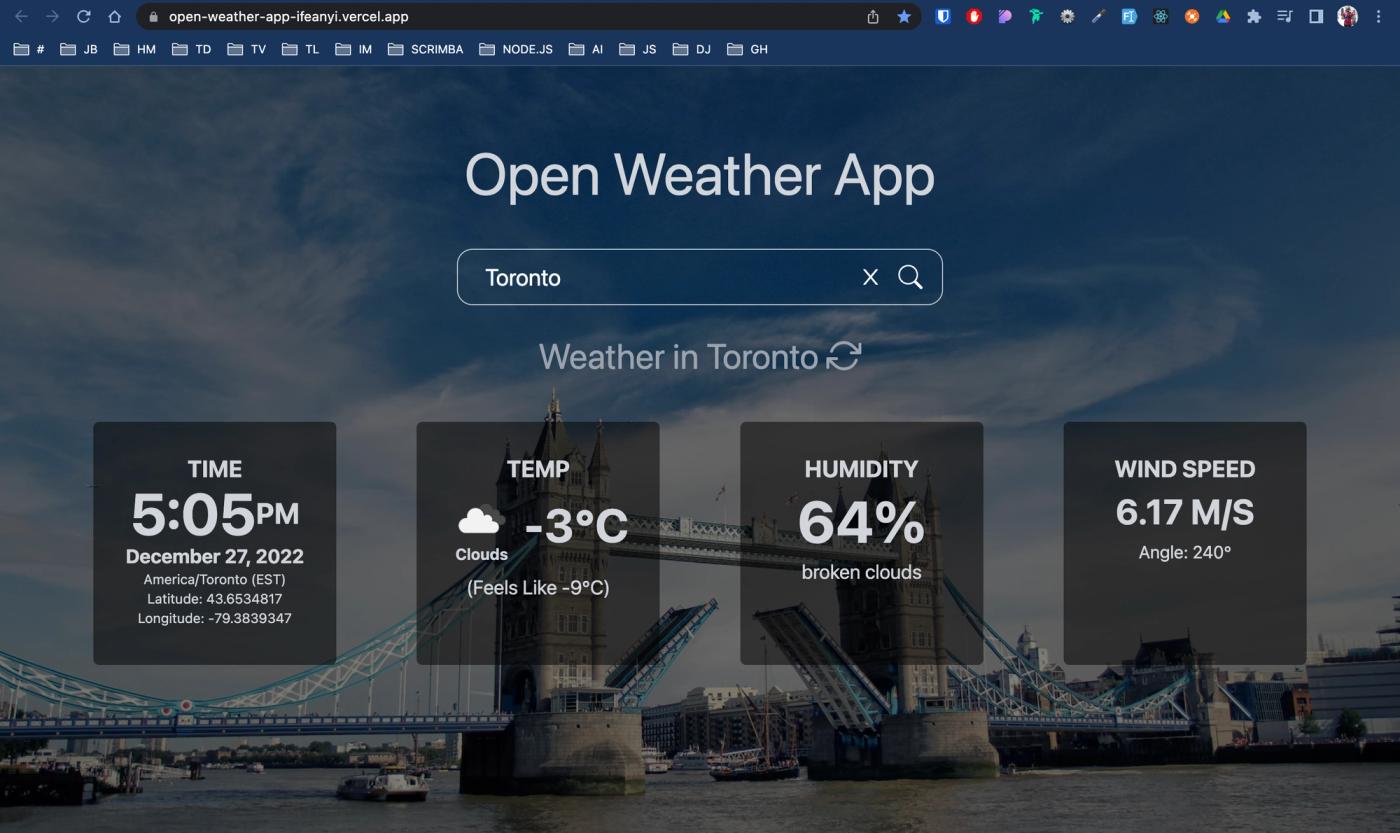This screenshot has width=1400, height=833.
Task: Open the Extensions puzzle piece menu
Action: coord(1254,17)
